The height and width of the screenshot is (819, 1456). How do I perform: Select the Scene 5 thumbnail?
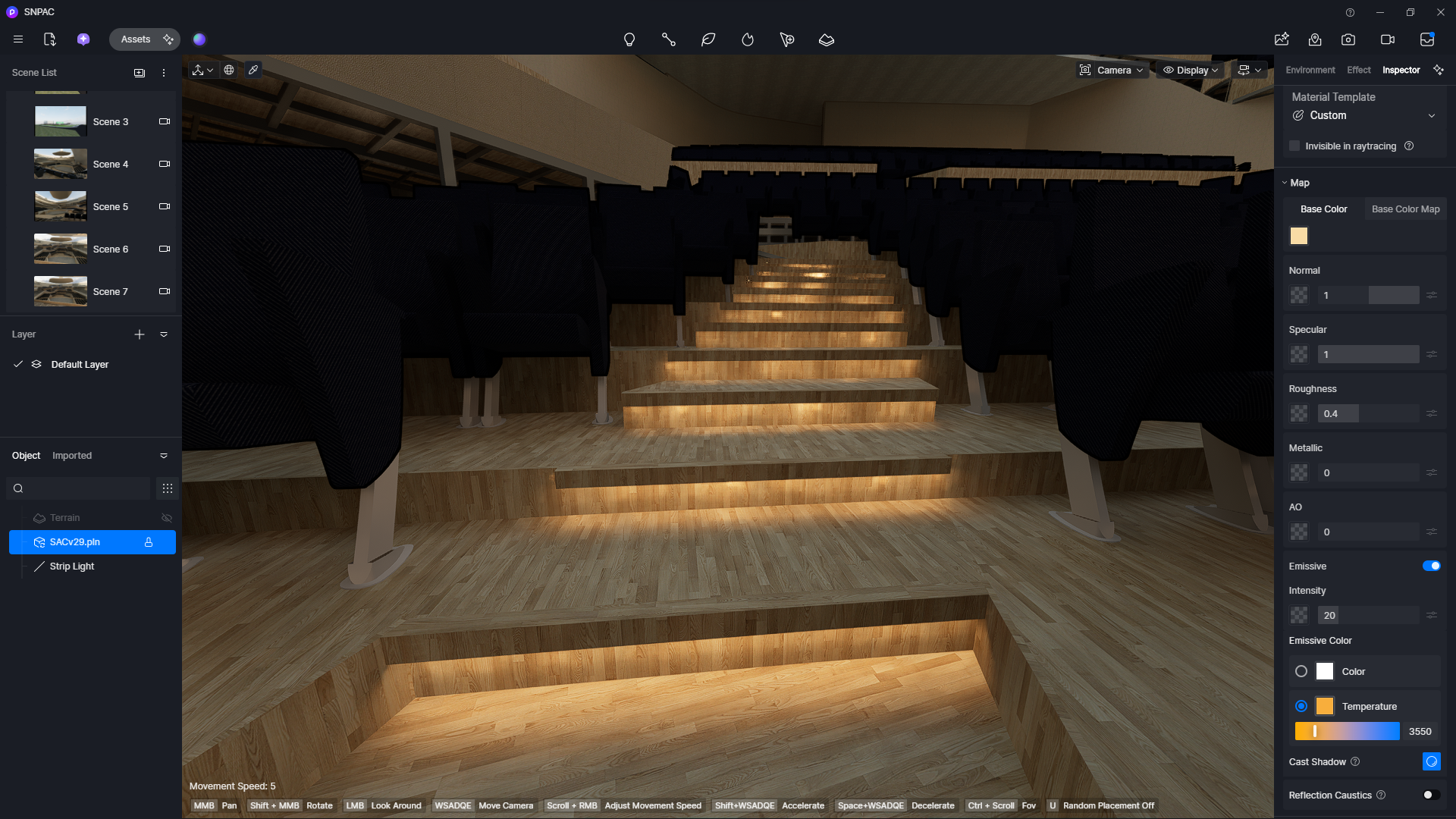click(61, 206)
